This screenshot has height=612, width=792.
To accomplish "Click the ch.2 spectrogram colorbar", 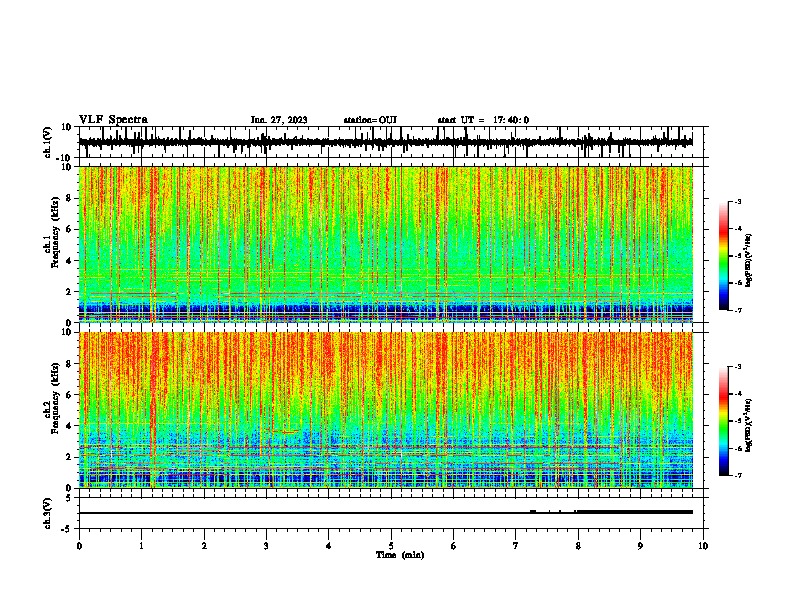I will click(724, 421).
